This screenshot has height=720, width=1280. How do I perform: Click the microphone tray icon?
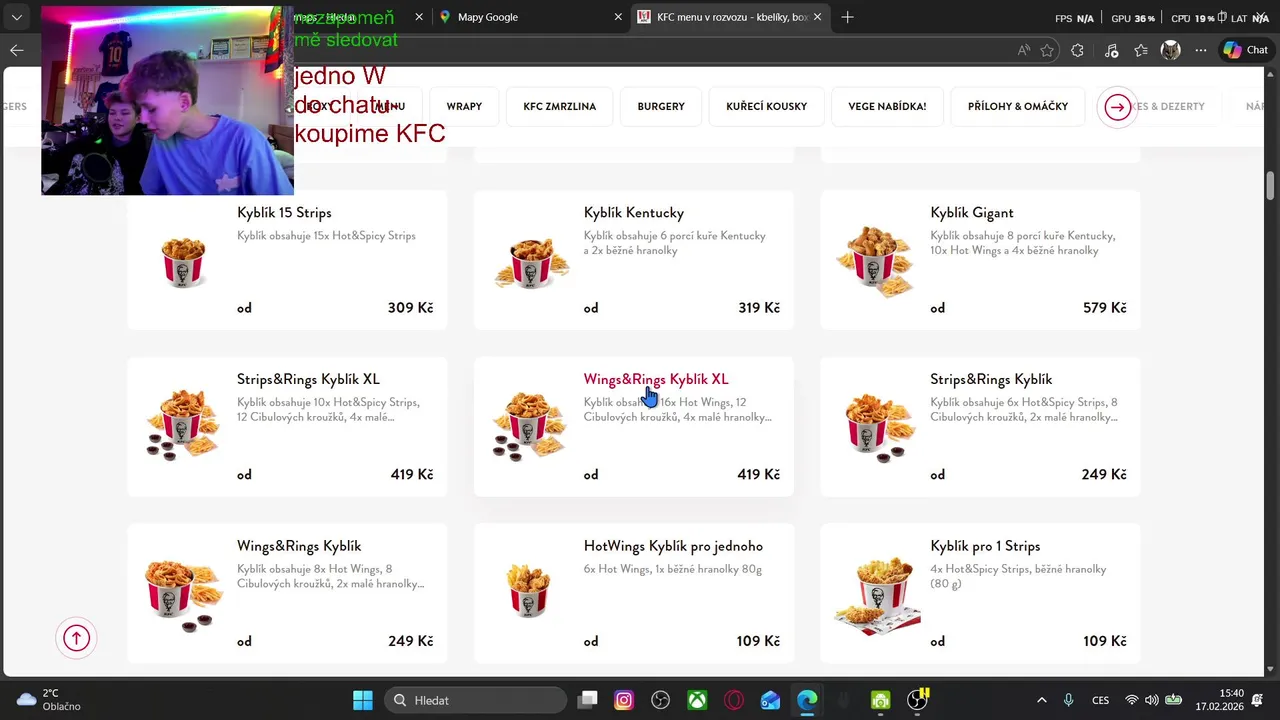(x=1069, y=700)
